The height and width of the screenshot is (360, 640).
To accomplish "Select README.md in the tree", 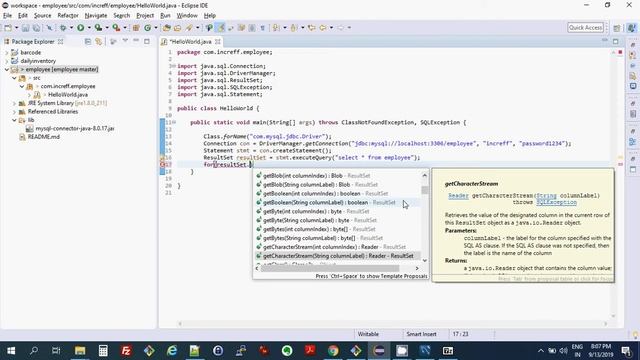I will (44, 137).
